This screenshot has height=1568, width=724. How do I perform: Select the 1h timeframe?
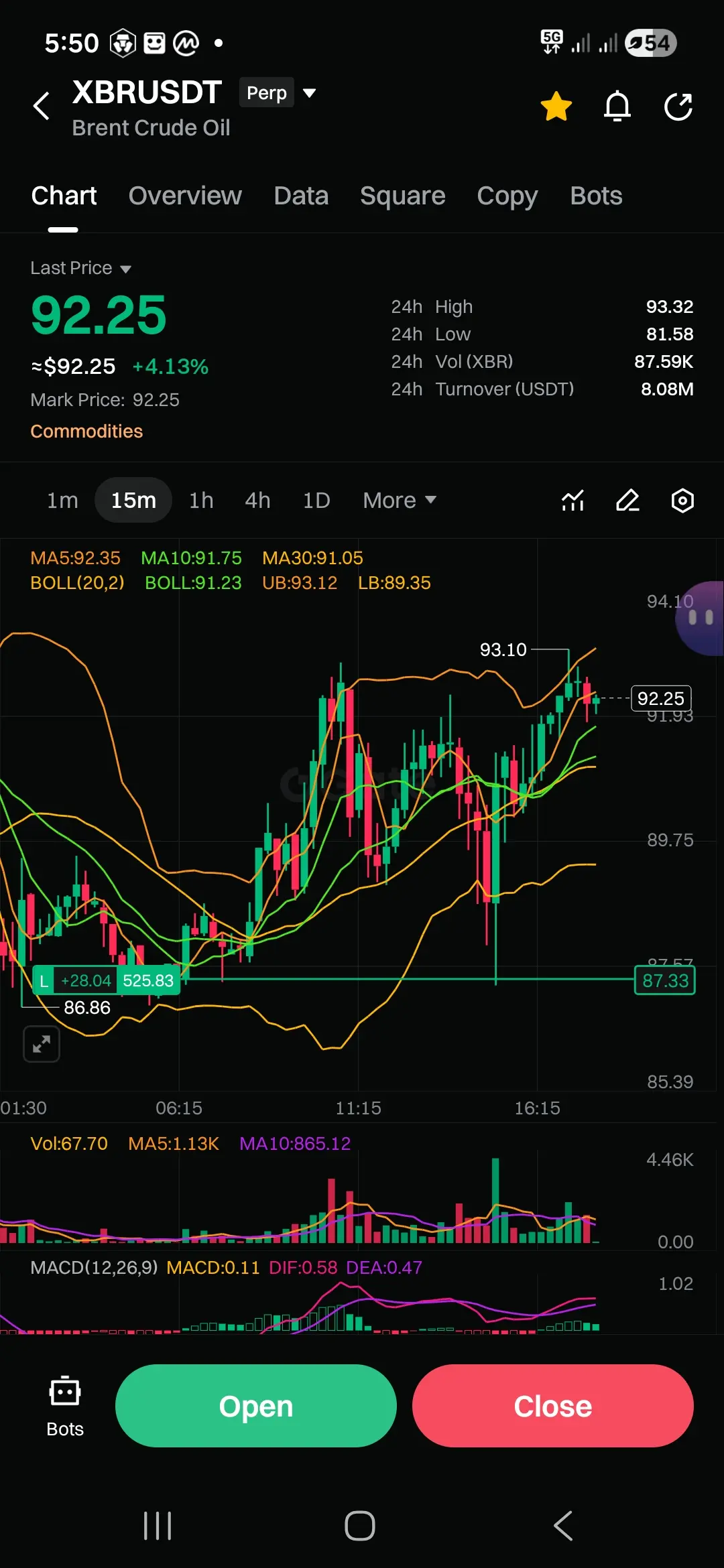(x=201, y=500)
